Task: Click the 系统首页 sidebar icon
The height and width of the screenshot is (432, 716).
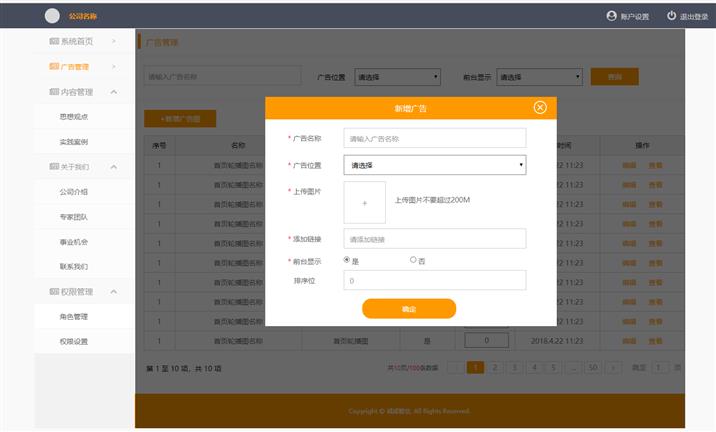Action: (x=54, y=41)
